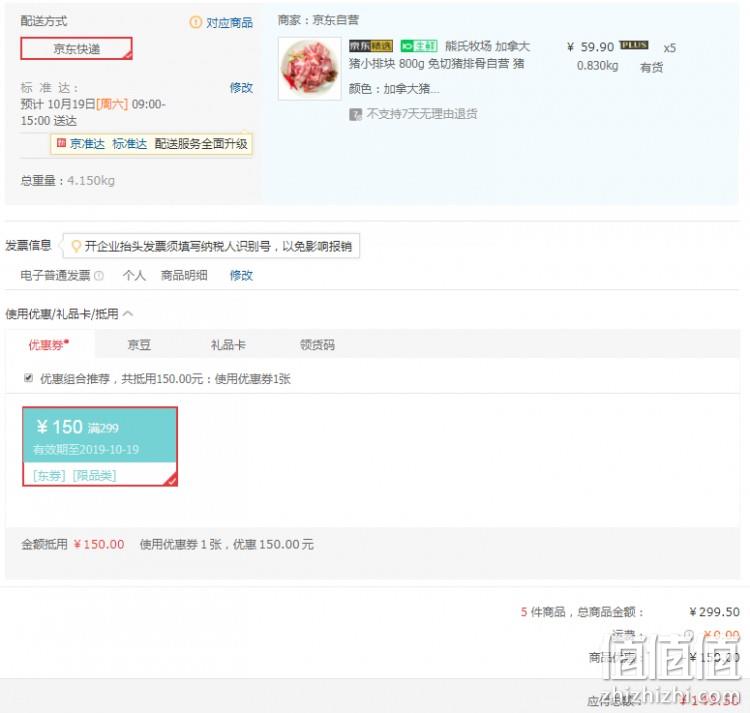Open the 对应商品 link
Image resolution: width=750 pixels, height=713 pixels.
pyautogui.click(x=229, y=22)
